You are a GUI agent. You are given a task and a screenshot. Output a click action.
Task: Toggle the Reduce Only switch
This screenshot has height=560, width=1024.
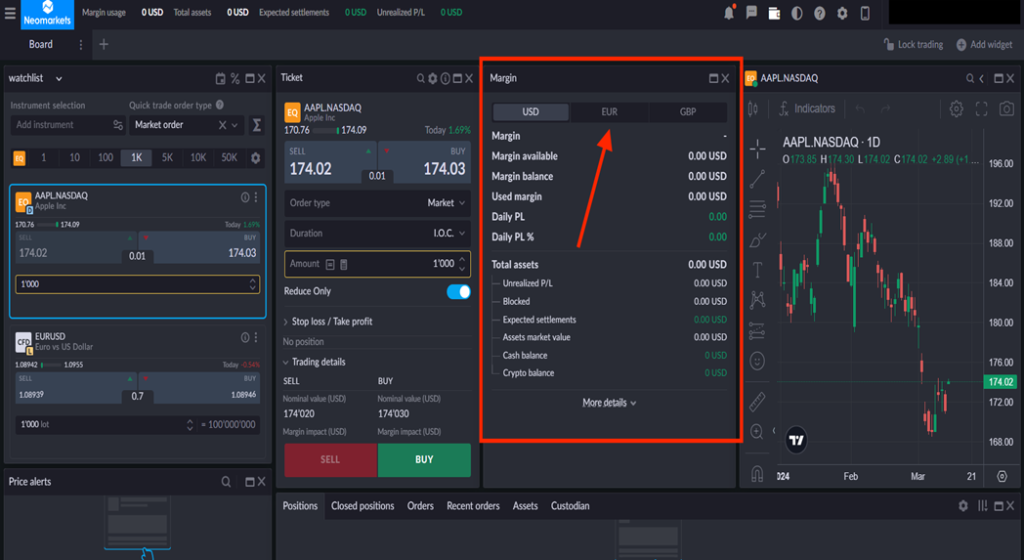(x=458, y=291)
